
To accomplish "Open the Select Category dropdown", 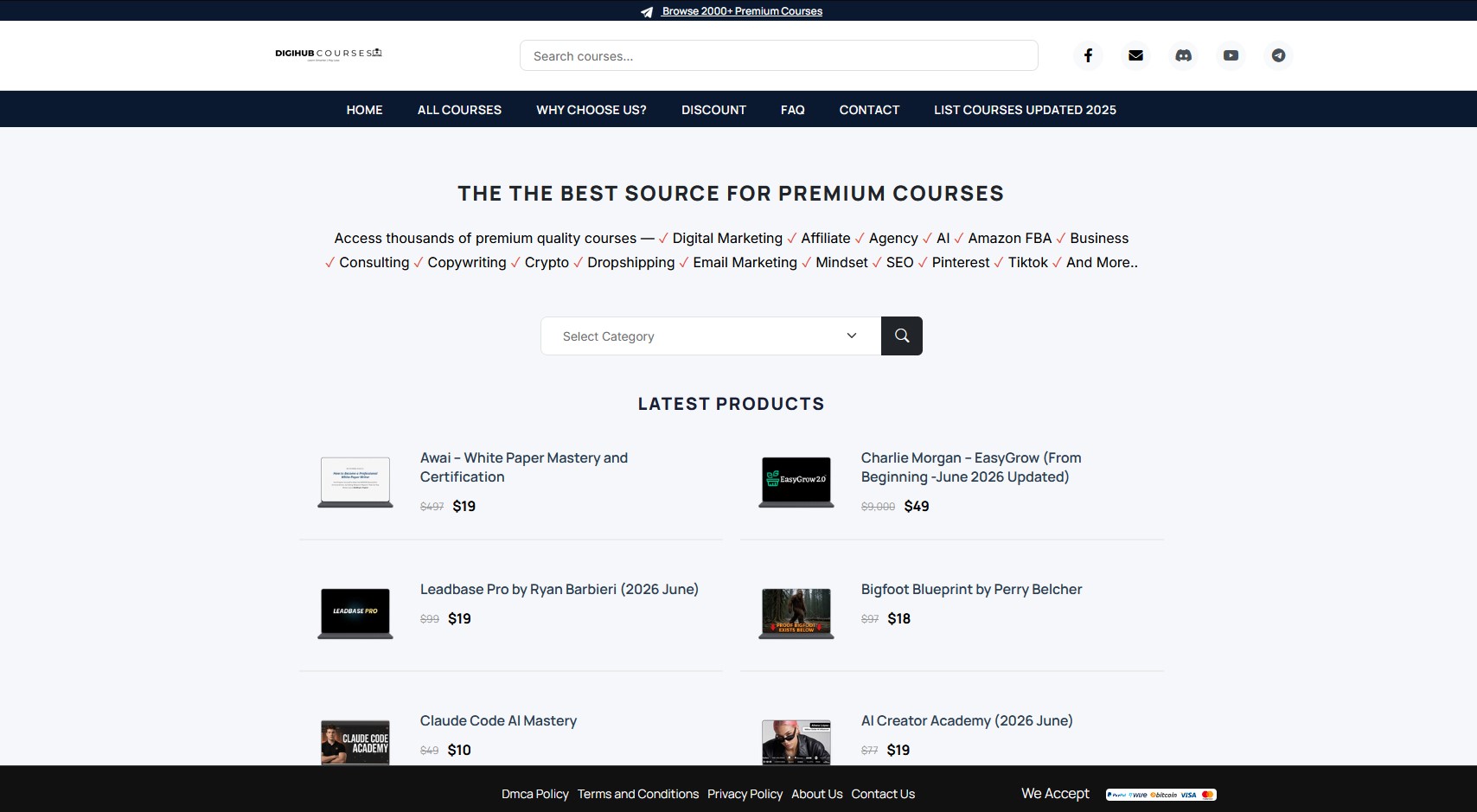I will pyautogui.click(x=711, y=336).
